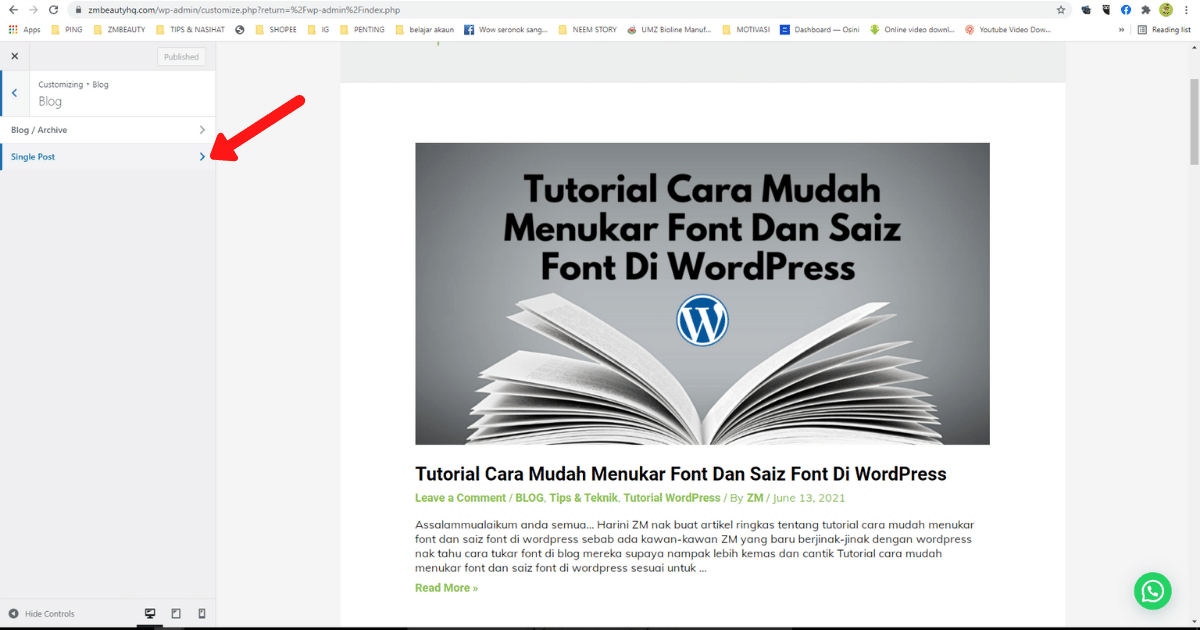The width and height of the screenshot is (1200, 630).
Task: Open the IG bookmark folder
Action: point(318,30)
